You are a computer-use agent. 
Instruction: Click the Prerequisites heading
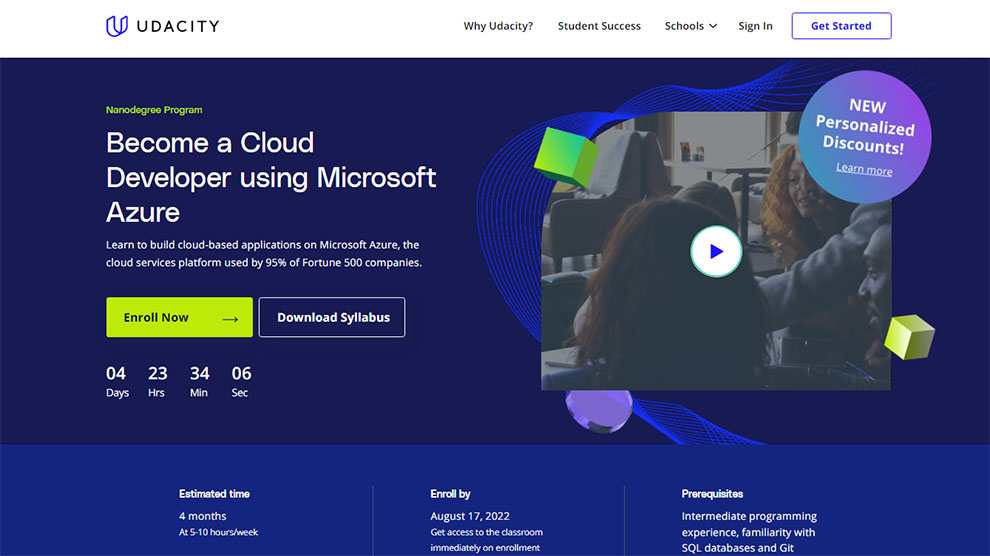coord(712,493)
